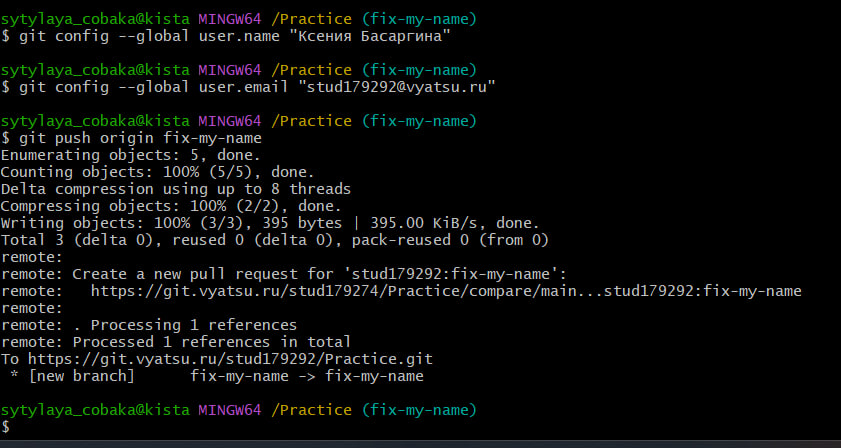
Task: Click the "Create a new pull request" message
Action: 310,274
